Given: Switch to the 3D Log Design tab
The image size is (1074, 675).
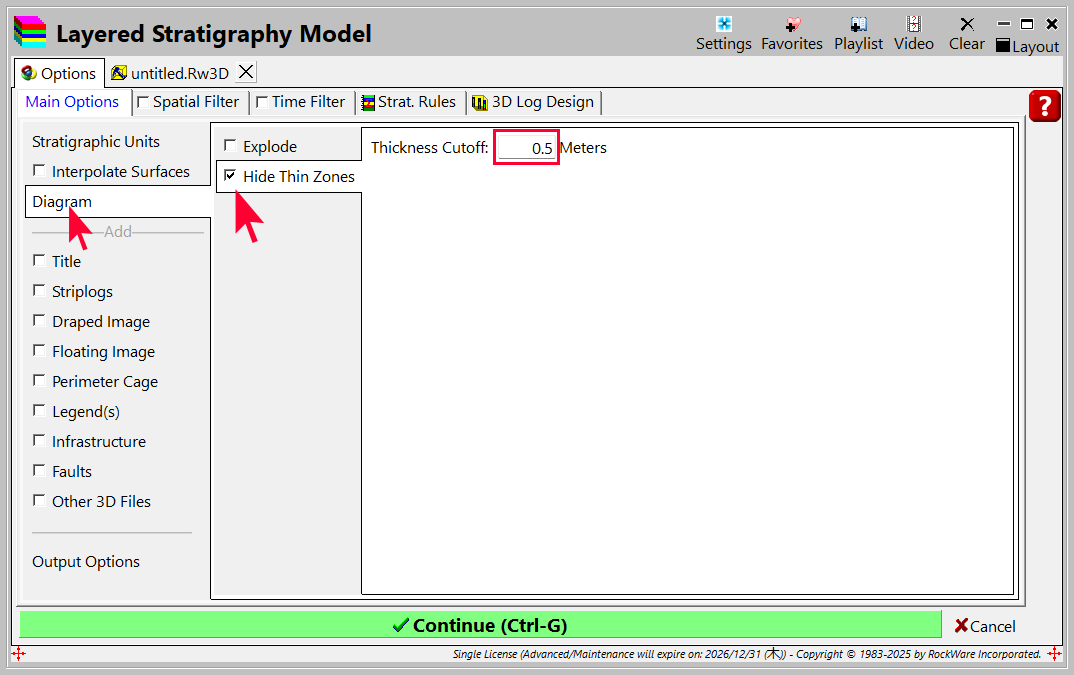Looking at the screenshot, I should pyautogui.click(x=533, y=102).
